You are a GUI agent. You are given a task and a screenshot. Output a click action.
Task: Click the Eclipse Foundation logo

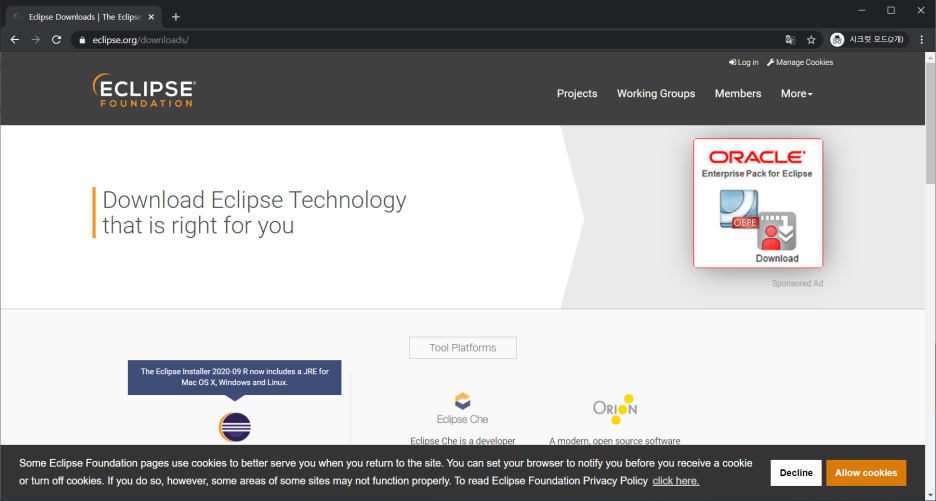coord(144,91)
